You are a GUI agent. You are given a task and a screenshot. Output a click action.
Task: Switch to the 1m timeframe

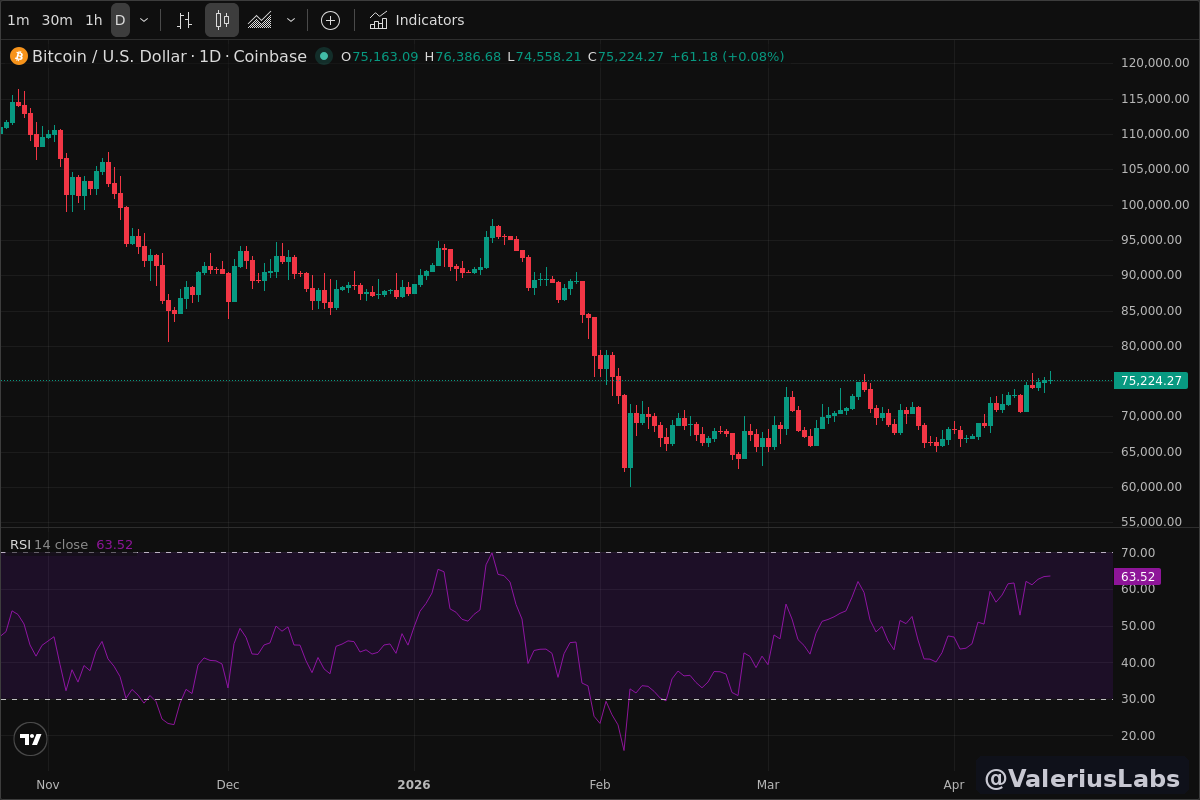pos(18,20)
